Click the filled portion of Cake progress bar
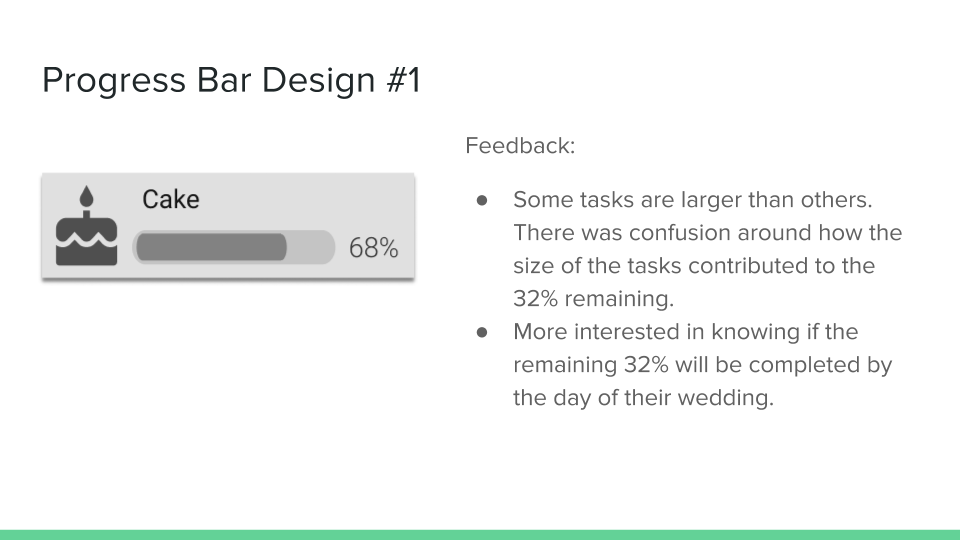The height and width of the screenshot is (540, 960). (211, 247)
